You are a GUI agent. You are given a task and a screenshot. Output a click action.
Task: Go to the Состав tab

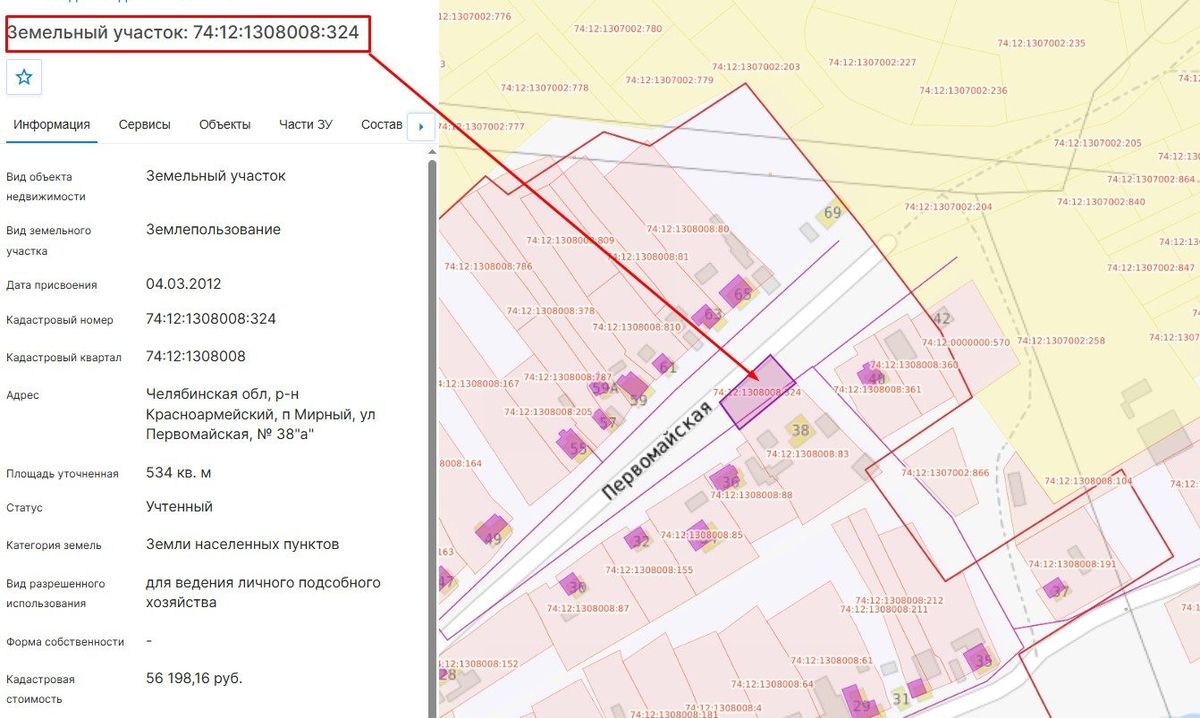381,125
